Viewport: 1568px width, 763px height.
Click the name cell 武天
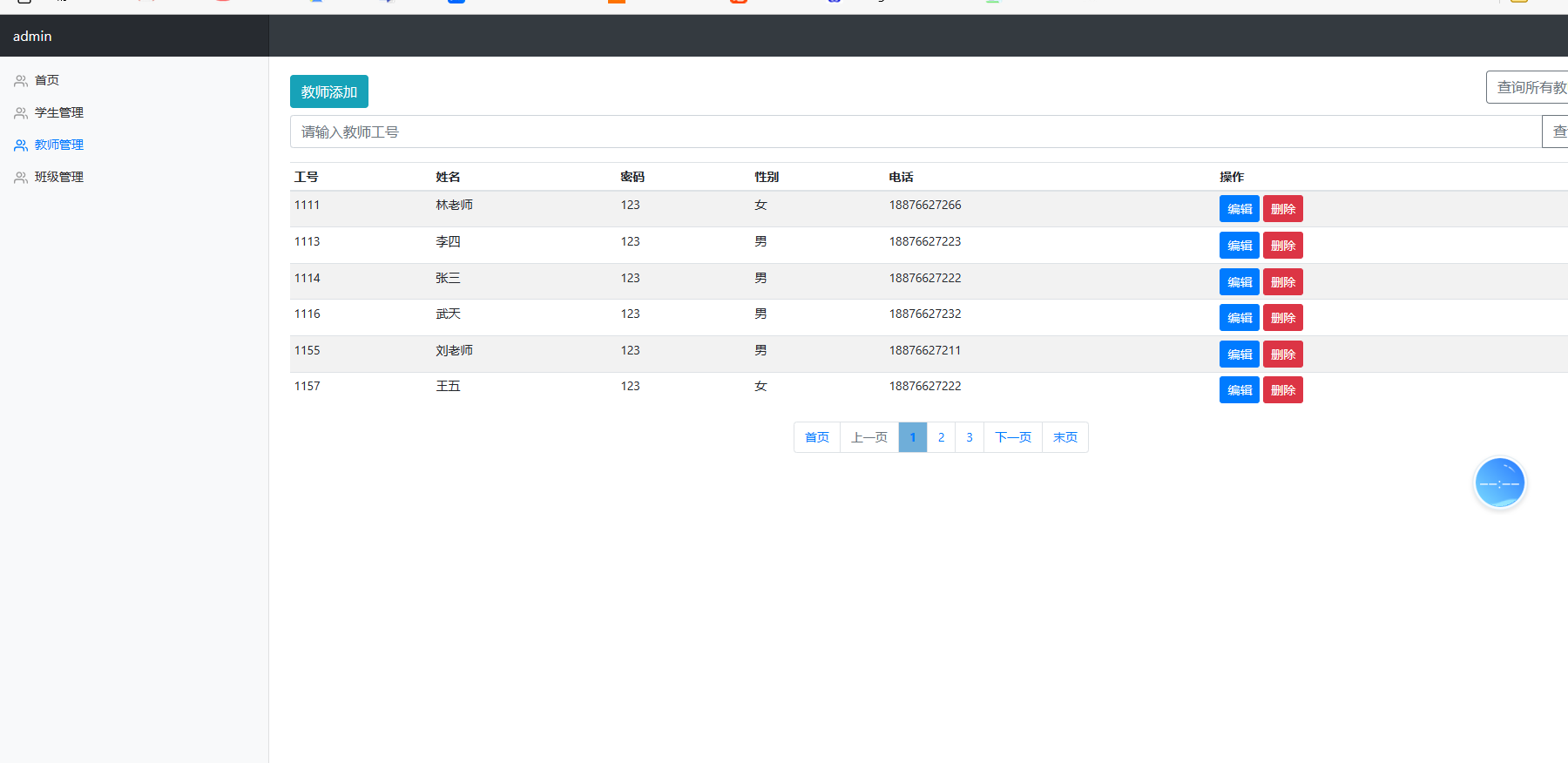pos(448,314)
